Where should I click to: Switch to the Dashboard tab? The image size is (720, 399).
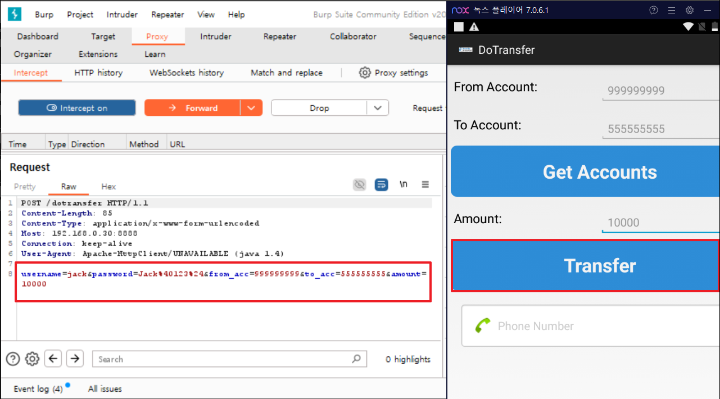tap(38, 36)
